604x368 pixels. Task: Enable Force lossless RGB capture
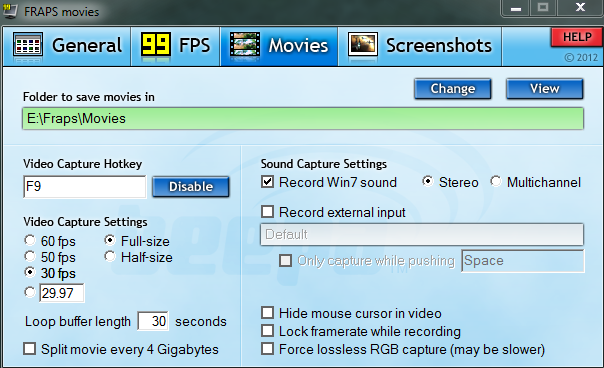[267, 349]
